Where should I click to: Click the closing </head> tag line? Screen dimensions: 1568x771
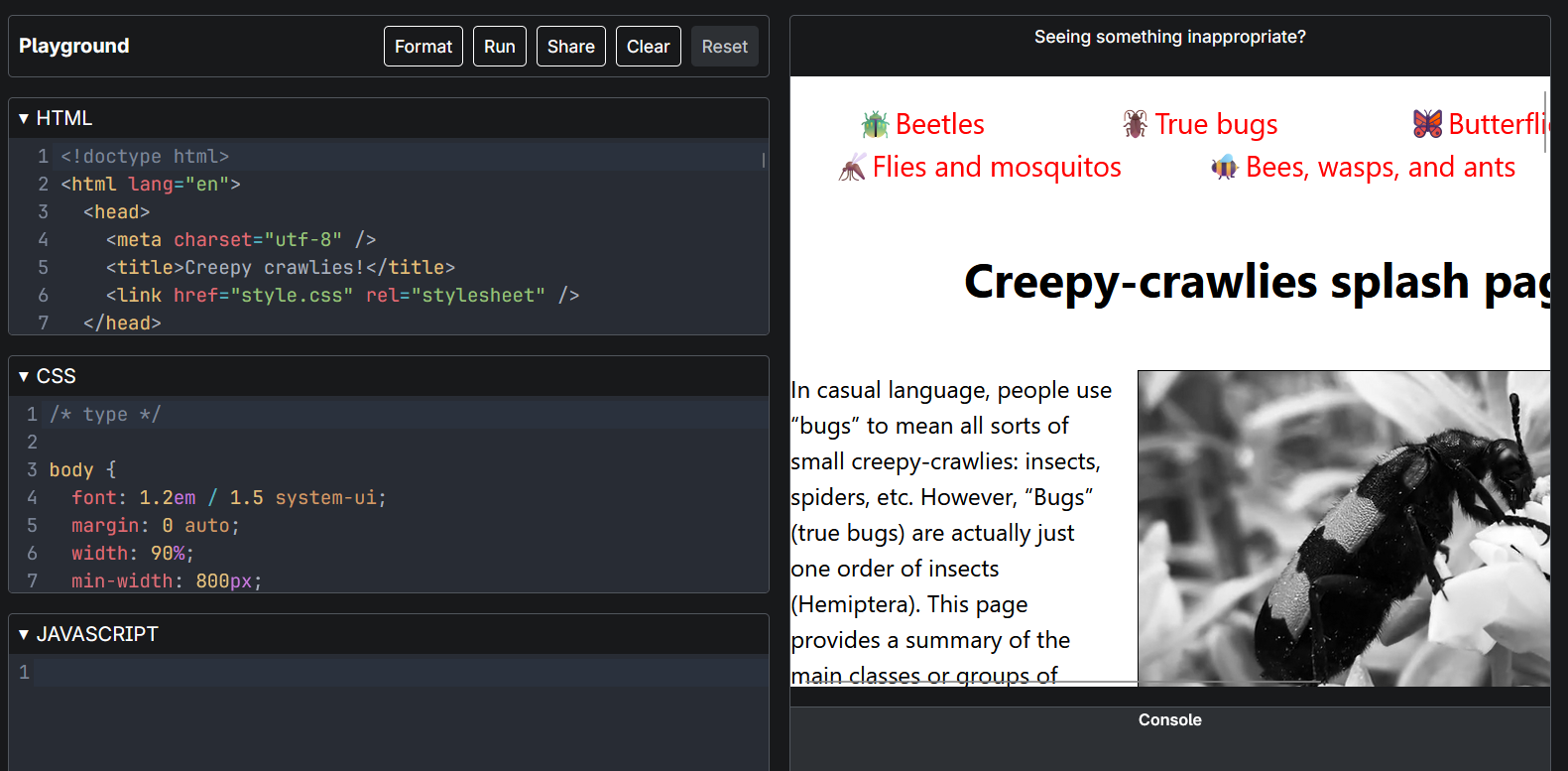point(122,322)
